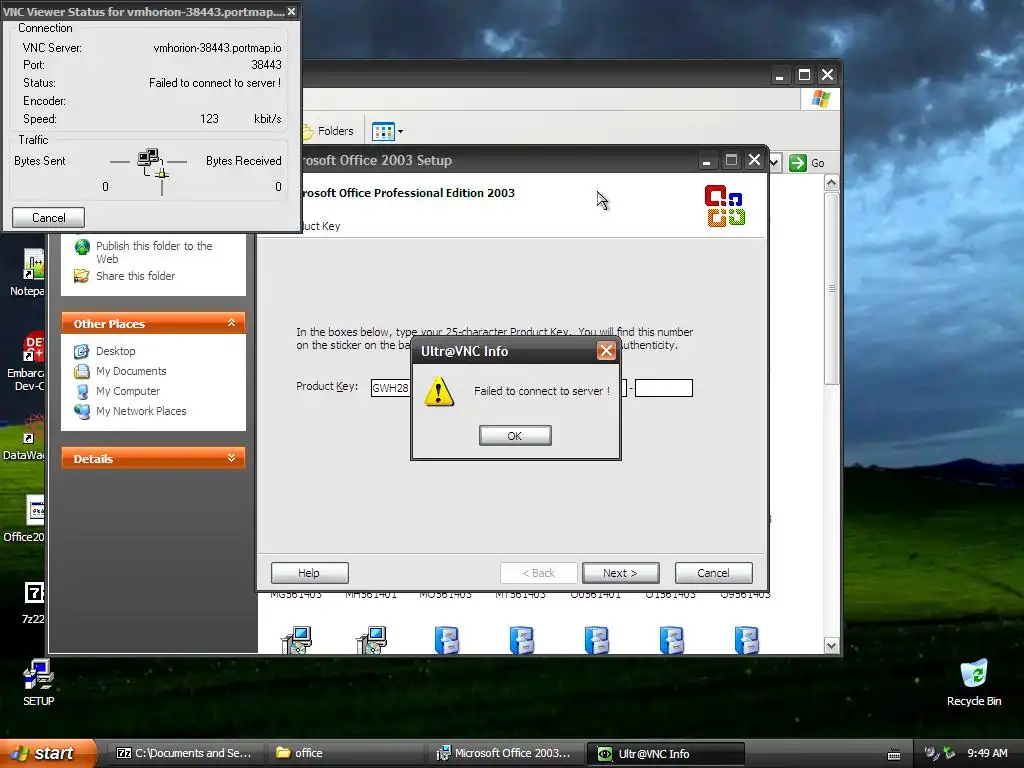Toggle Folders pane in Explorer toolbar
The image size is (1024, 768).
tap(328, 131)
